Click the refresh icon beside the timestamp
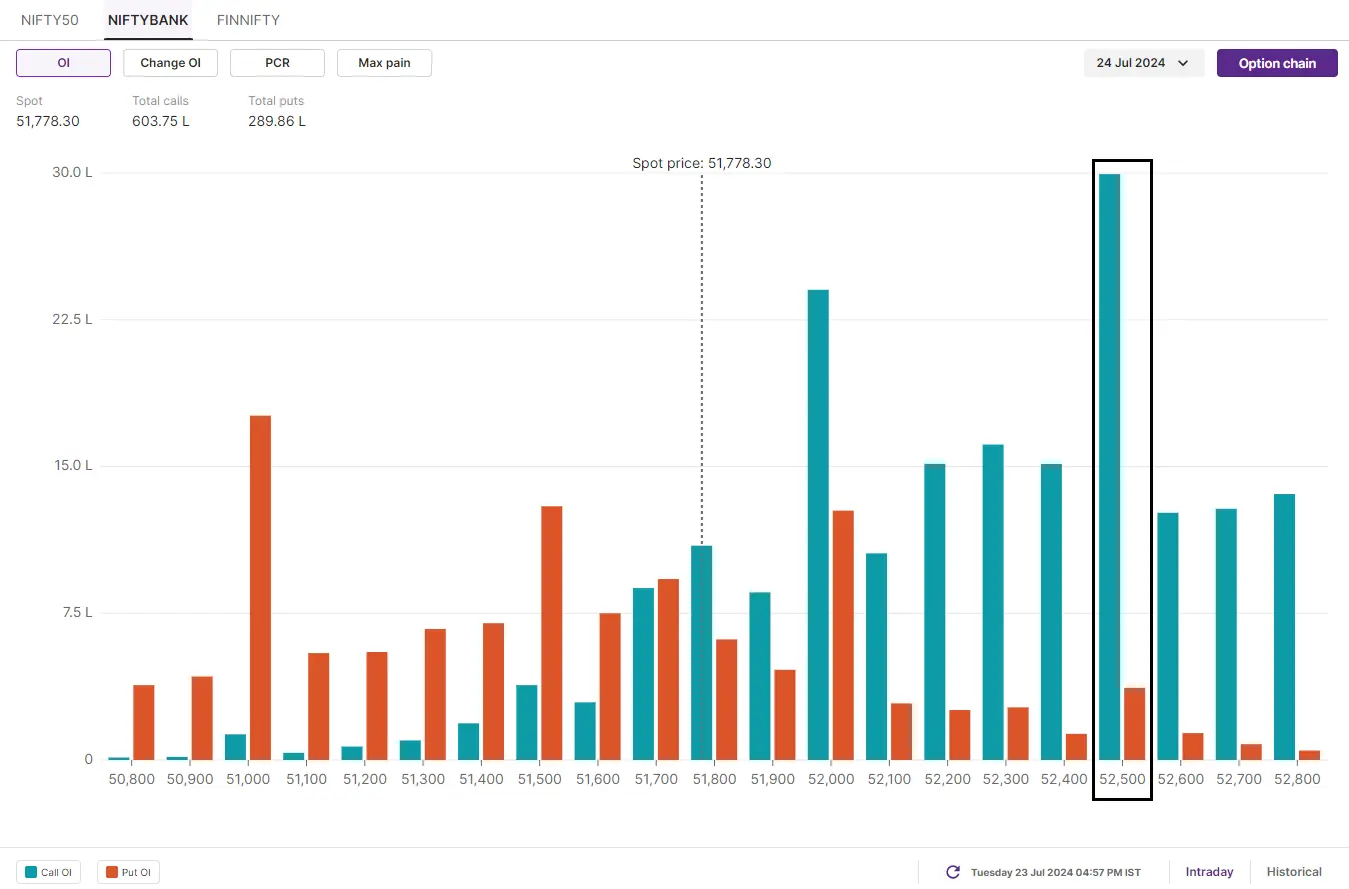1349x889 pixels. [x=953, y=872]
